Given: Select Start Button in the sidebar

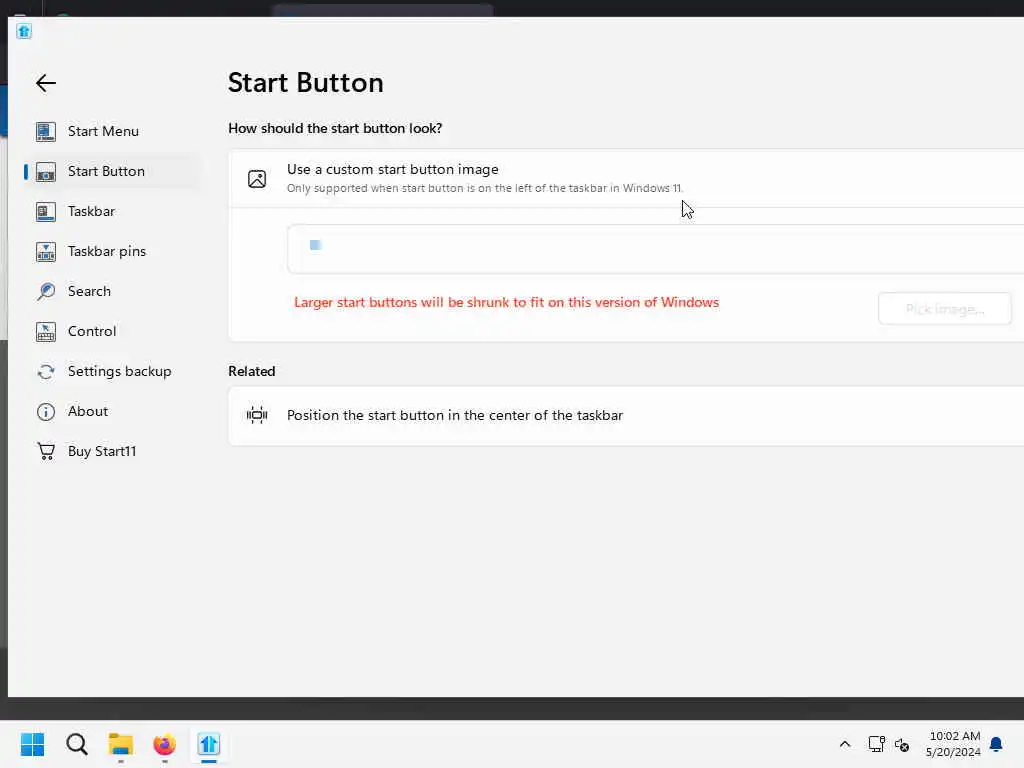Looking at the screenshot, I should click(x=111, y=171).
